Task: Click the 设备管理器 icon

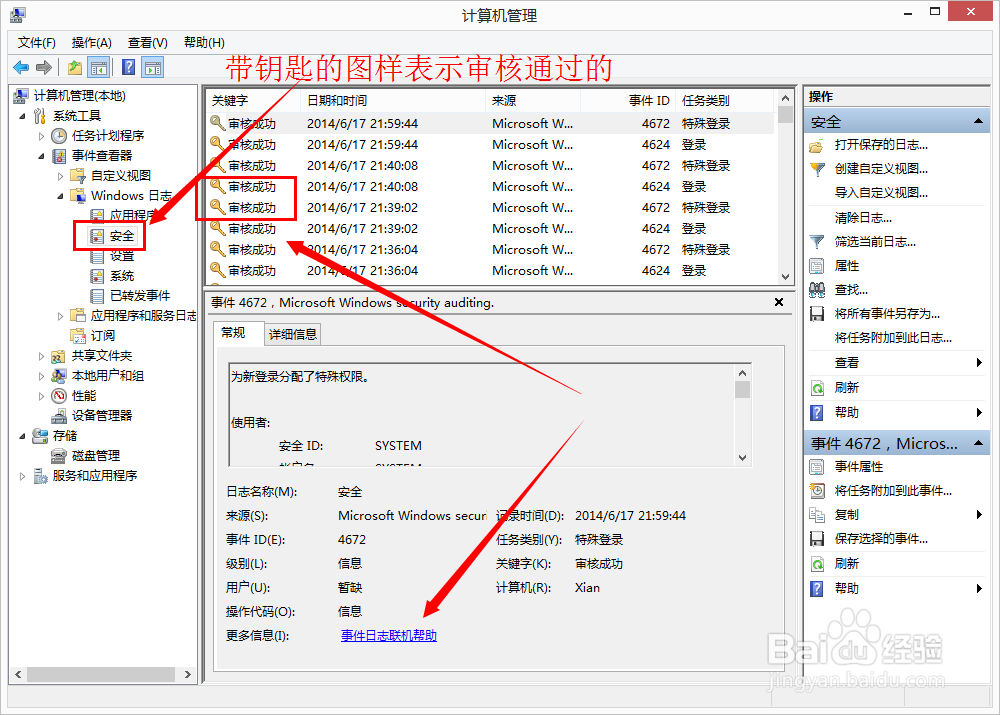Action: [59, 416]
